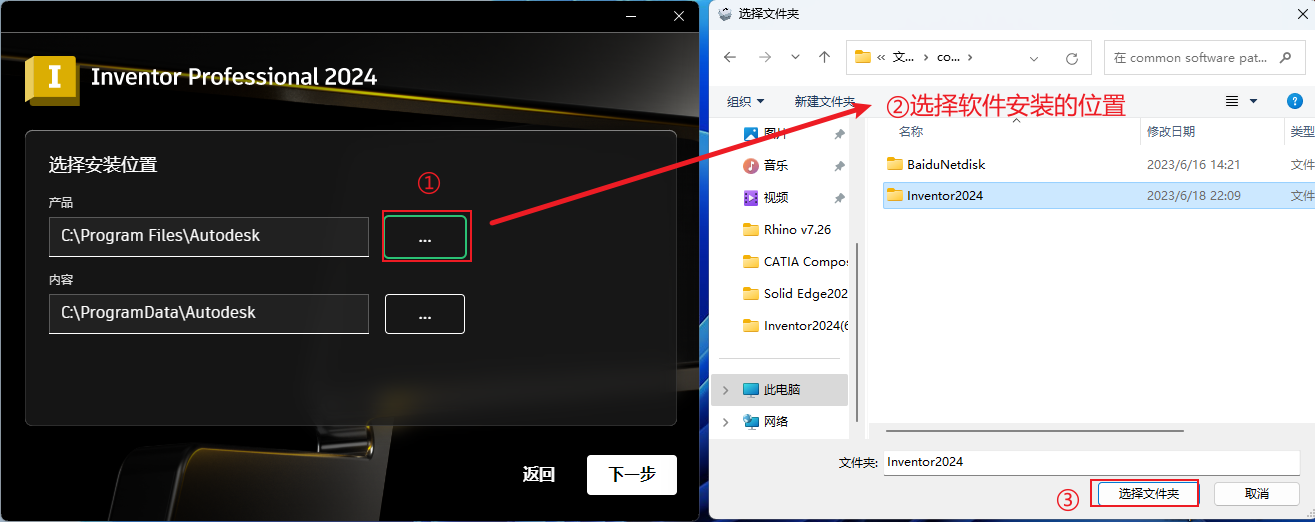Screen dimensions: 1315x522
Task: Select 网络 in the navigation pane
Action: click(x=776, y=422)
